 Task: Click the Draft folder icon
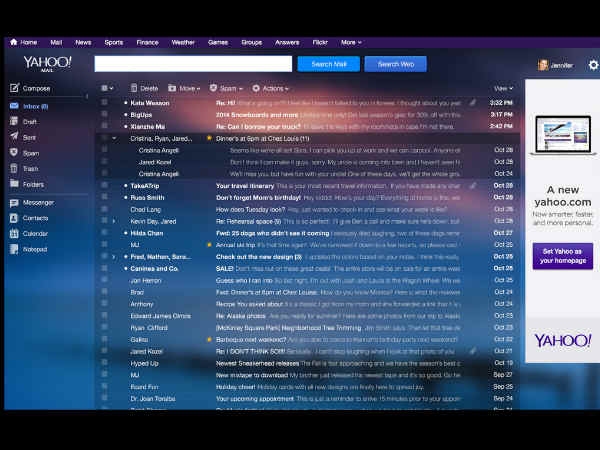(14, 122)
